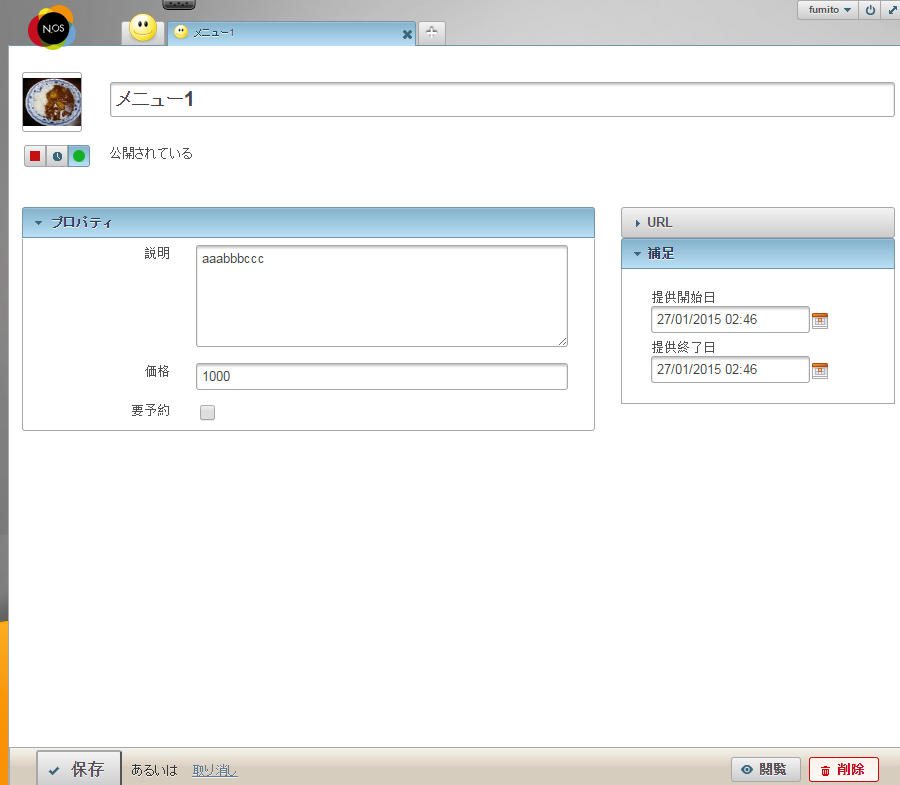The width and height of the screenshot is (900, 785).
Task: Click the 要予約 label
Action: tap(150, 410)
